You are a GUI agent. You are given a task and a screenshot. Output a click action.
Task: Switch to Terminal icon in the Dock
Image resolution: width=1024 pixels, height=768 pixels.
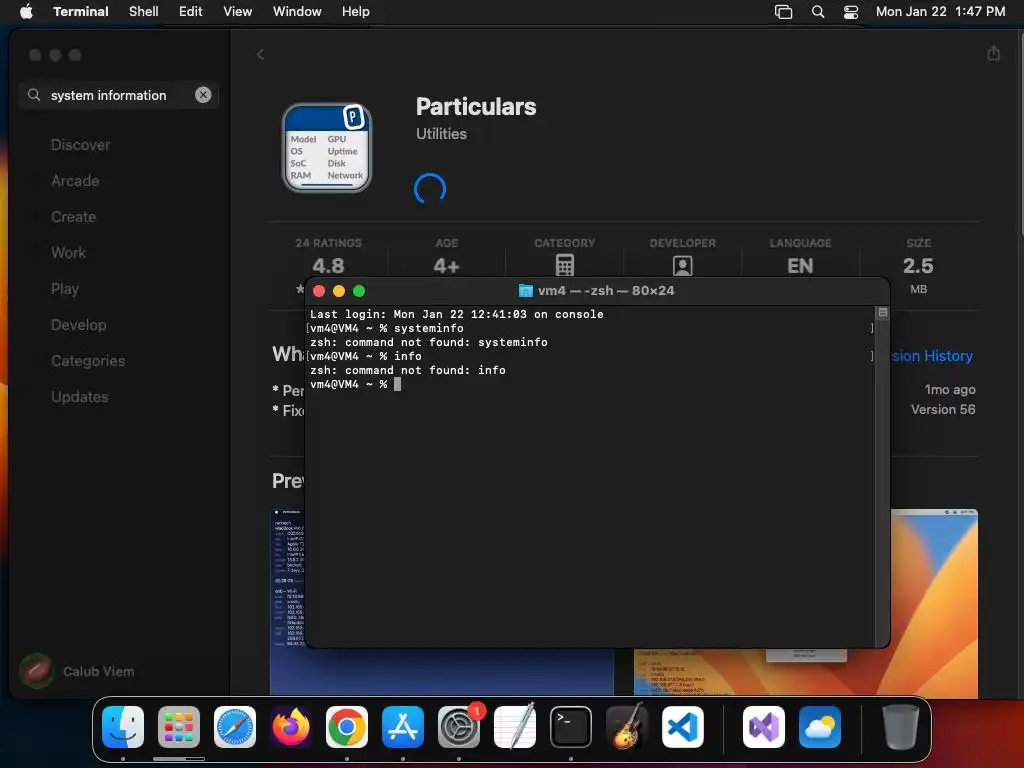[x=571, y=726]
